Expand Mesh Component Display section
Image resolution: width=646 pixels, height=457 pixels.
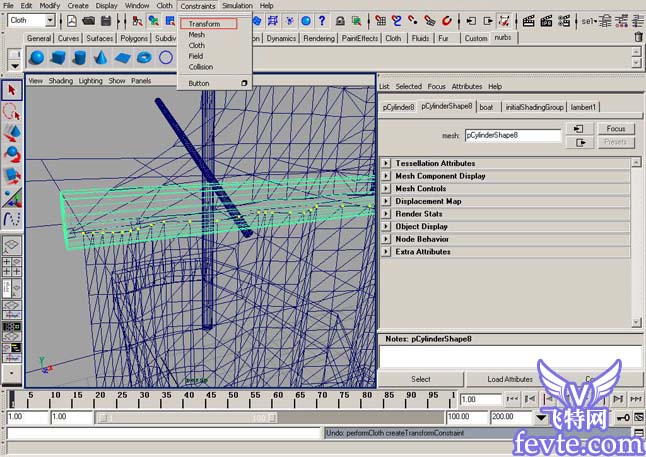[x=386, y=176]
